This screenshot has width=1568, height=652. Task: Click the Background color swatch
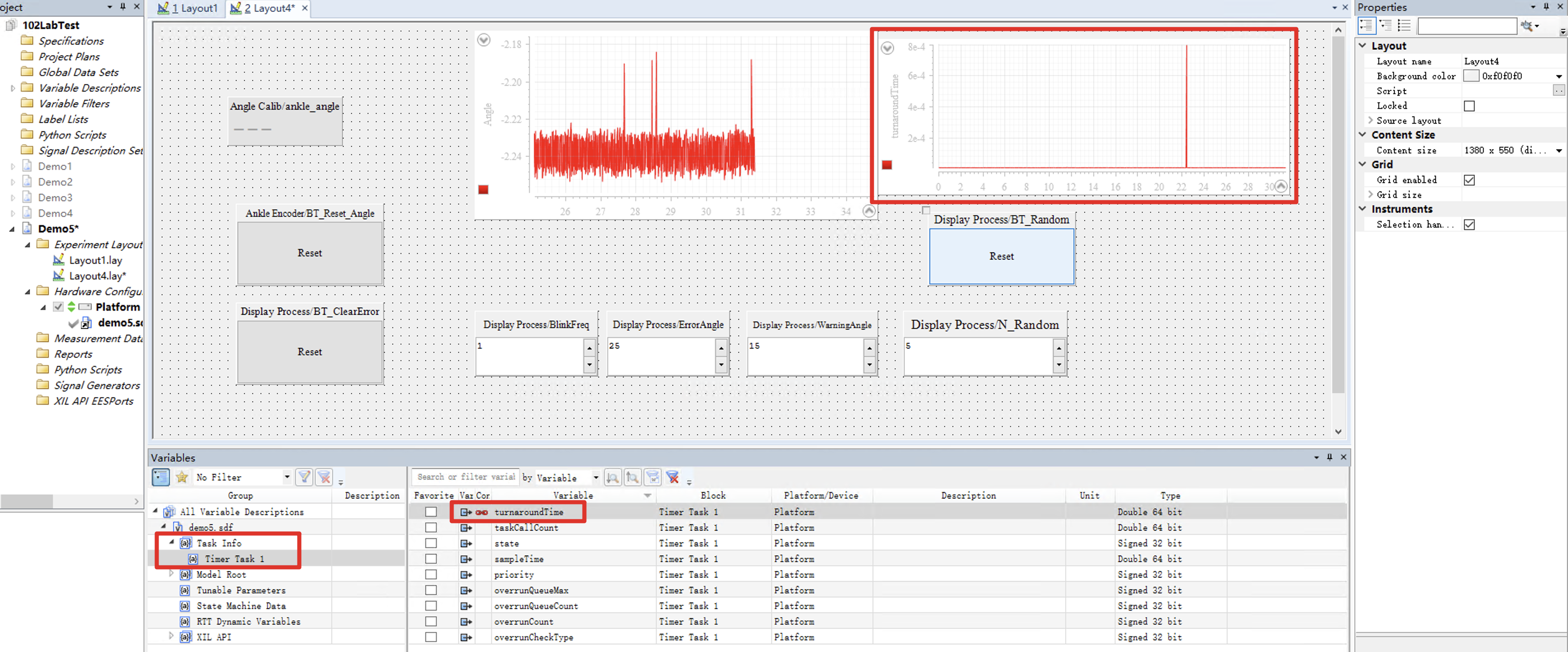[1471, 76]
